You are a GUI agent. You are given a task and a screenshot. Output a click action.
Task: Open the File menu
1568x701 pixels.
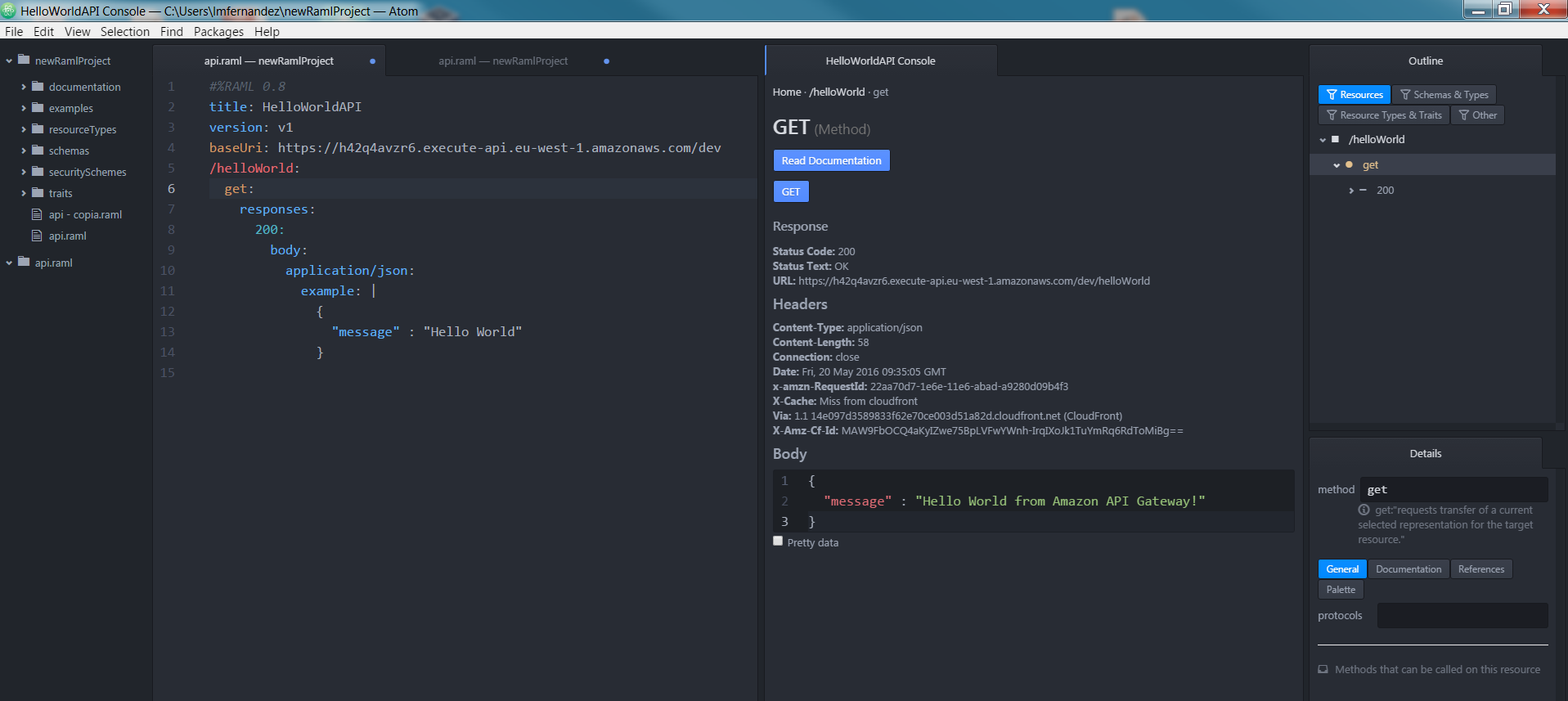(x=14, y=32)
